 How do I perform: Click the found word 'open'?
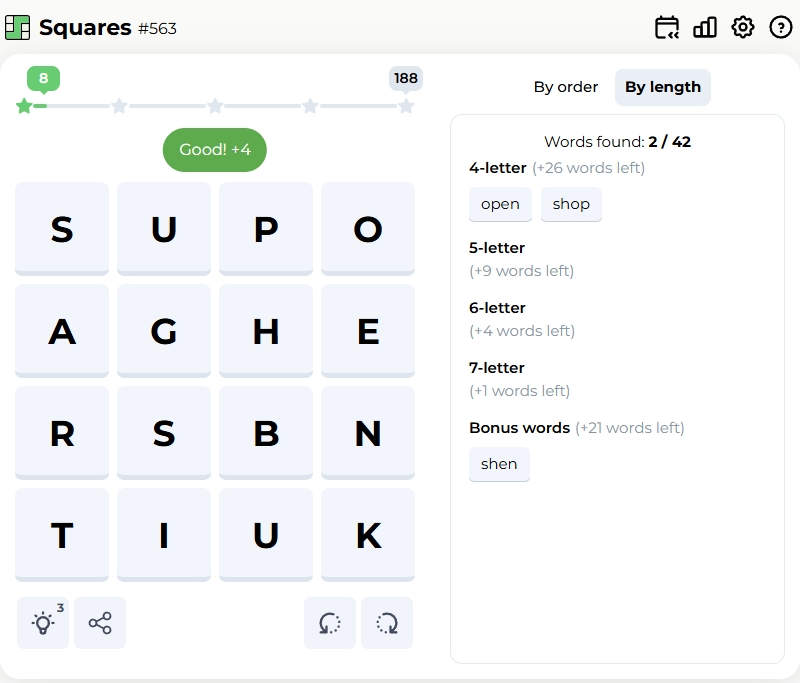(x=500, y=204)
